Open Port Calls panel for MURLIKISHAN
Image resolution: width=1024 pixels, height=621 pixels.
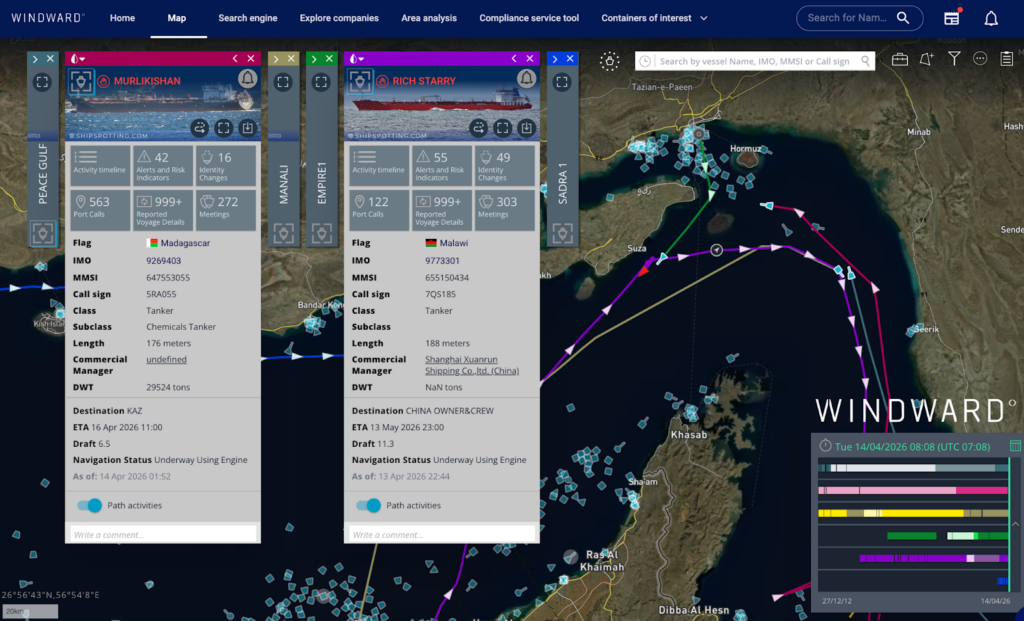pyautogui.click(x=100, y=209)
